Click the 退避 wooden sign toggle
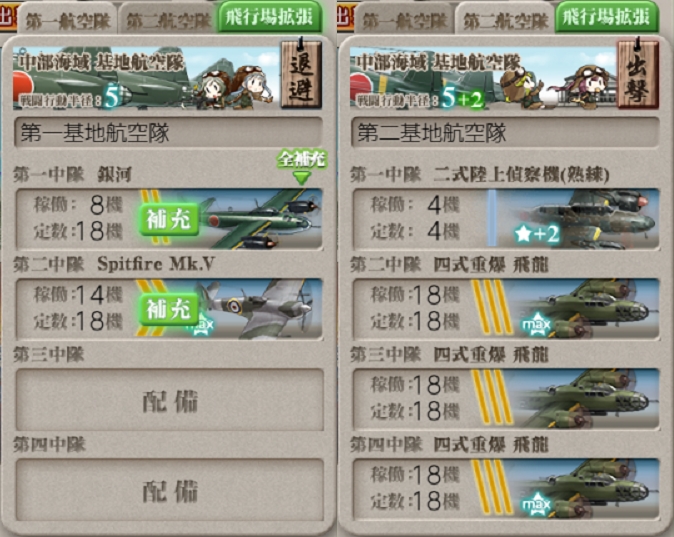This screenshot has height=537, width=674. tap(301, 74)
